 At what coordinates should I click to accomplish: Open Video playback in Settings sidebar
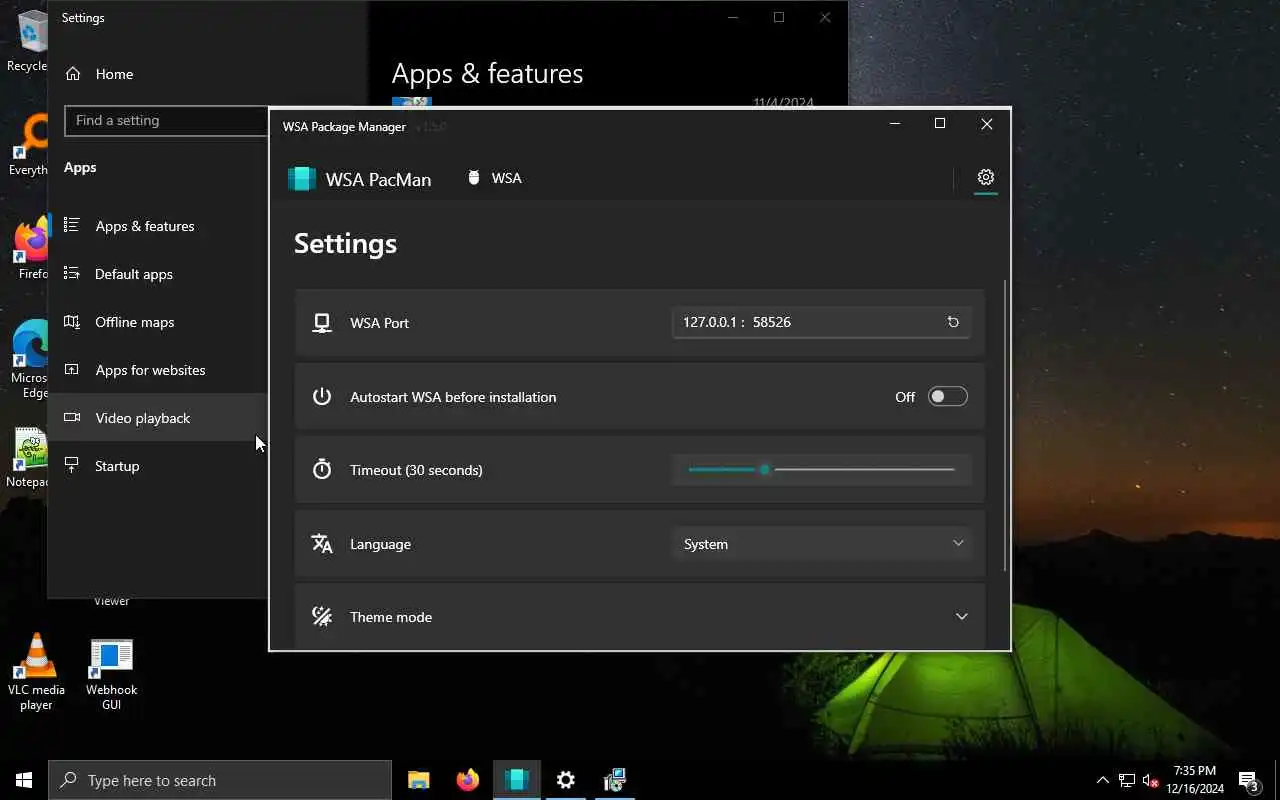(143, 418)
